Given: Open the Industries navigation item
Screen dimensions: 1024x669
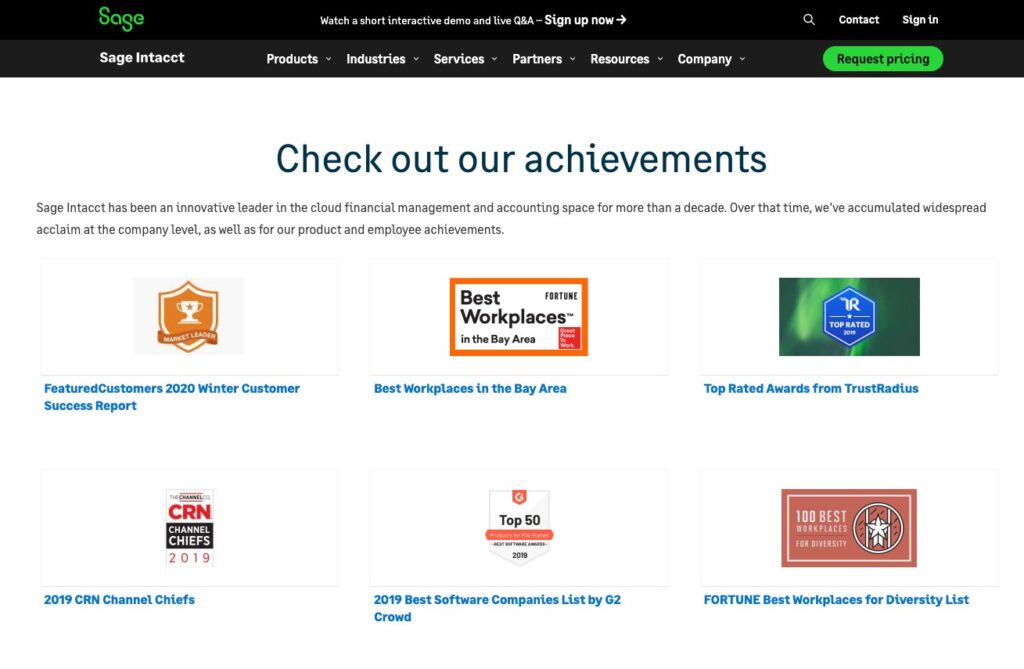Looking at the screenshot, I should coord(376,59).
